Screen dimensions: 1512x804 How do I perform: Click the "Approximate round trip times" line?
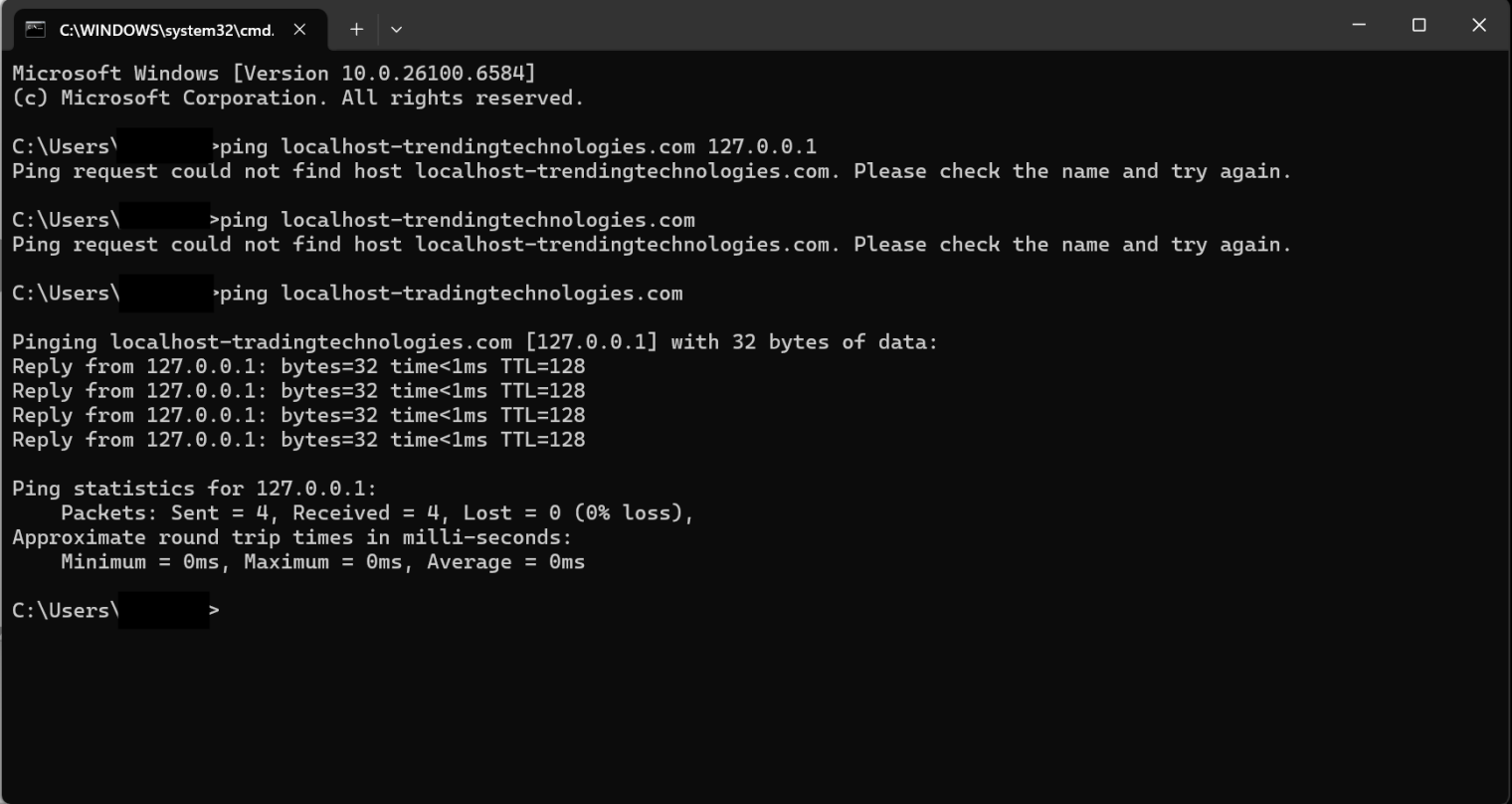pyautogui.click(x=291, y=537)
